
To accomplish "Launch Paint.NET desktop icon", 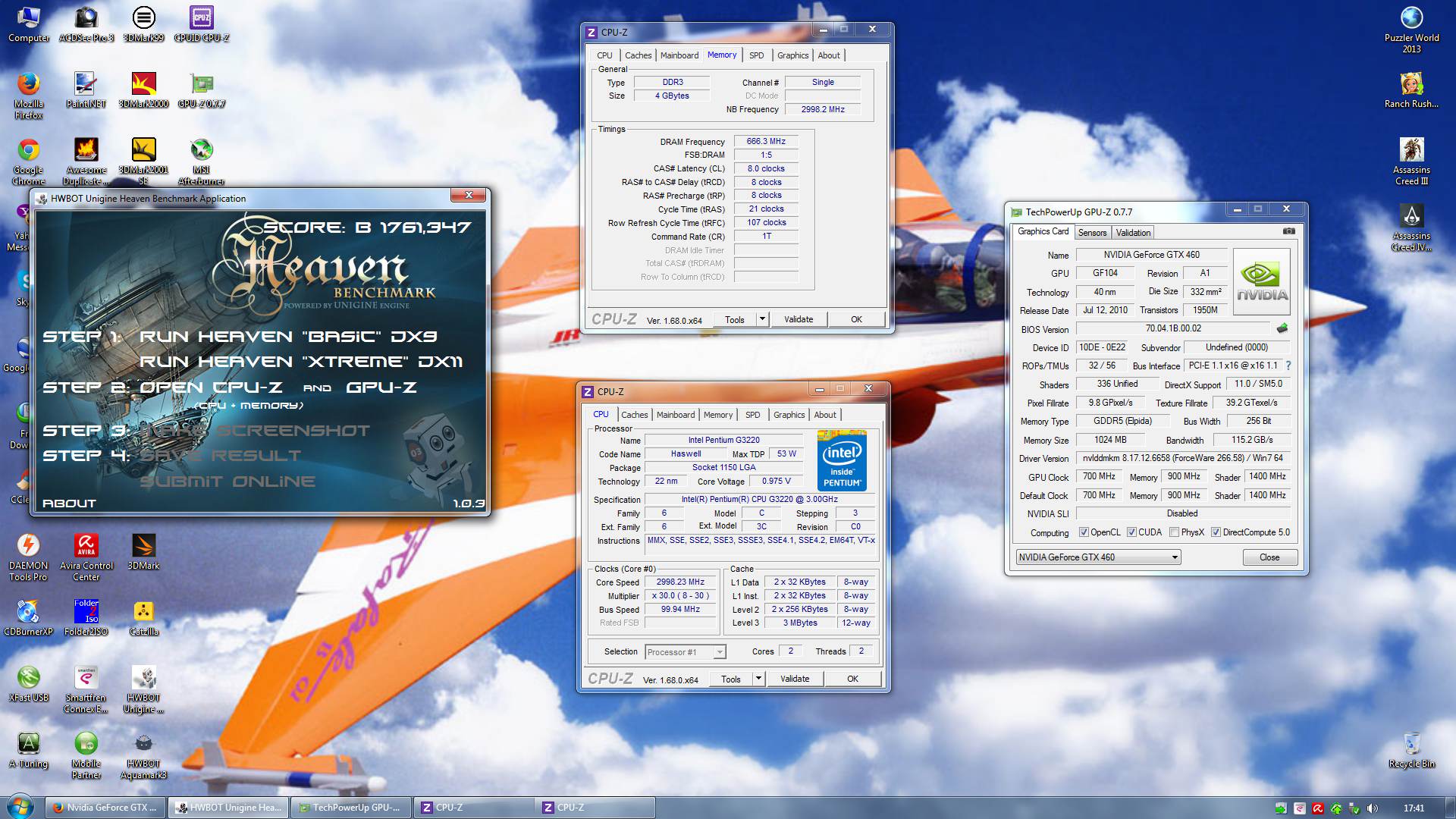I will 86,90.
